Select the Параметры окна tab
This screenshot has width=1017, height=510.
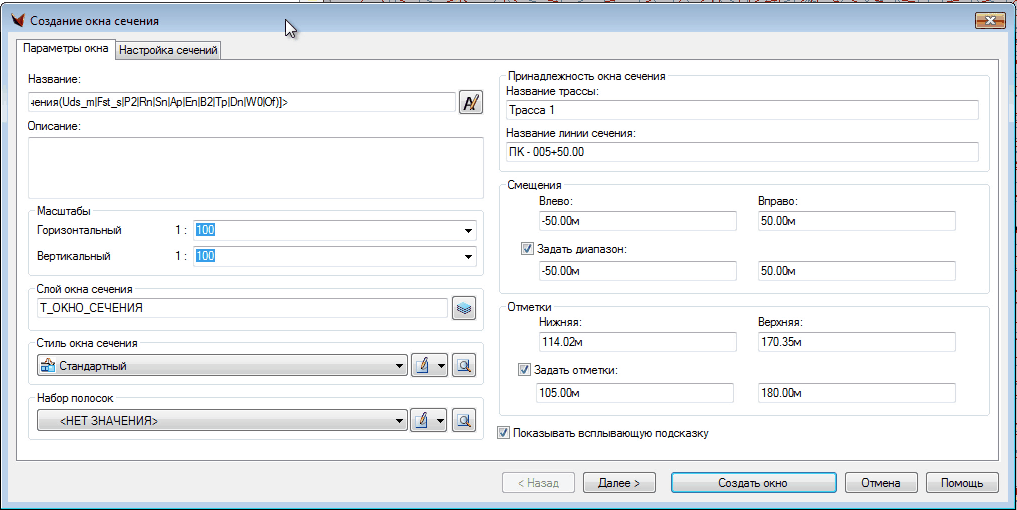tap(66, 49)
